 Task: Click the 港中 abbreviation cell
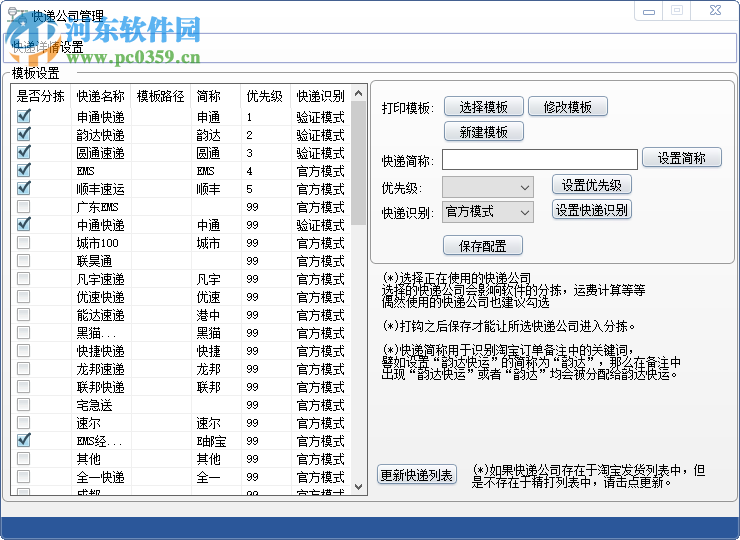pos(209,315)
